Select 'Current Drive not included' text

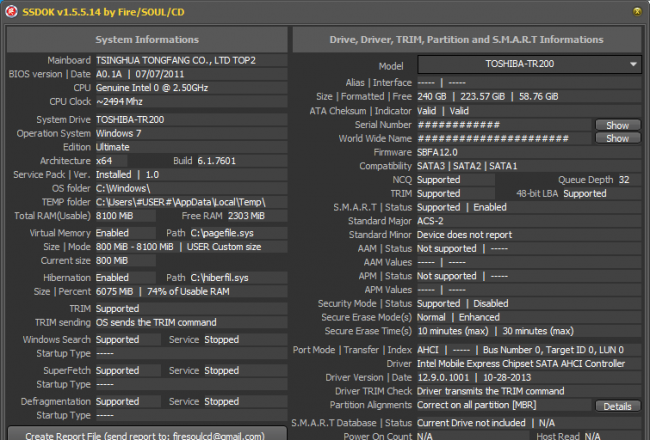click(471, 423)
